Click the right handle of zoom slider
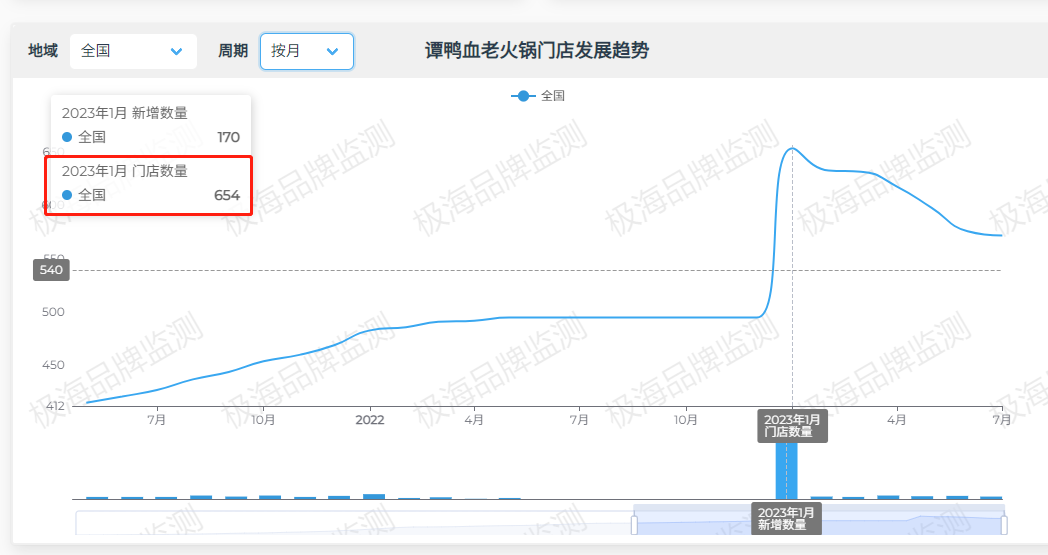 [x=1004, y=525]
